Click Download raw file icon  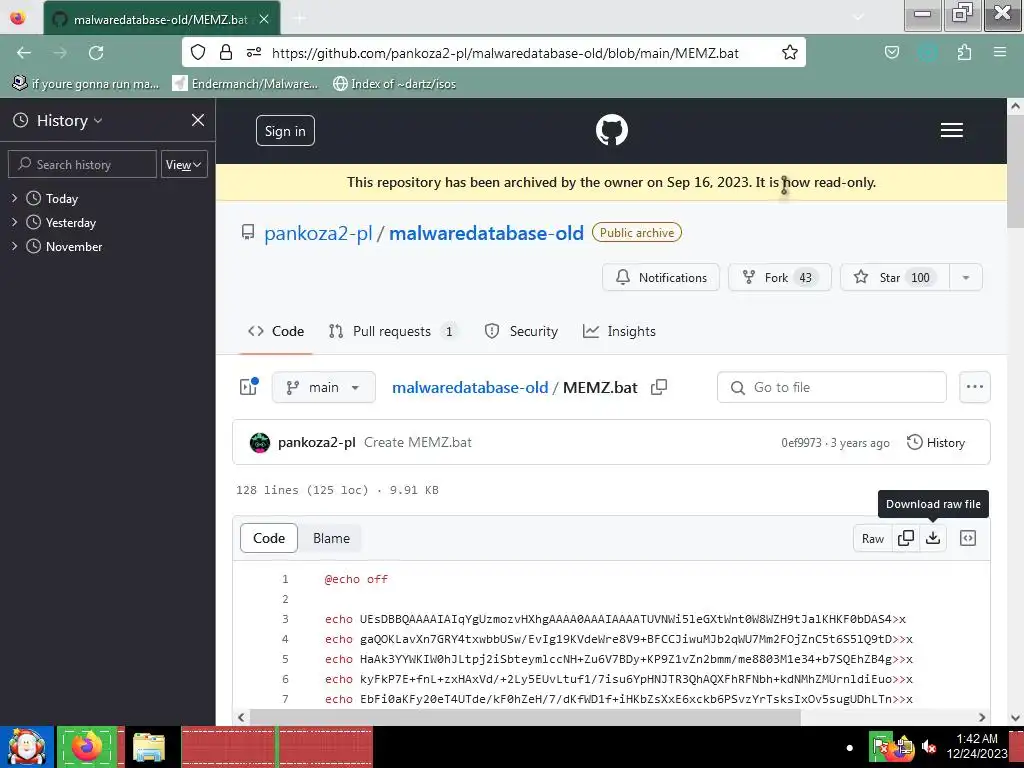coord(933,538)
